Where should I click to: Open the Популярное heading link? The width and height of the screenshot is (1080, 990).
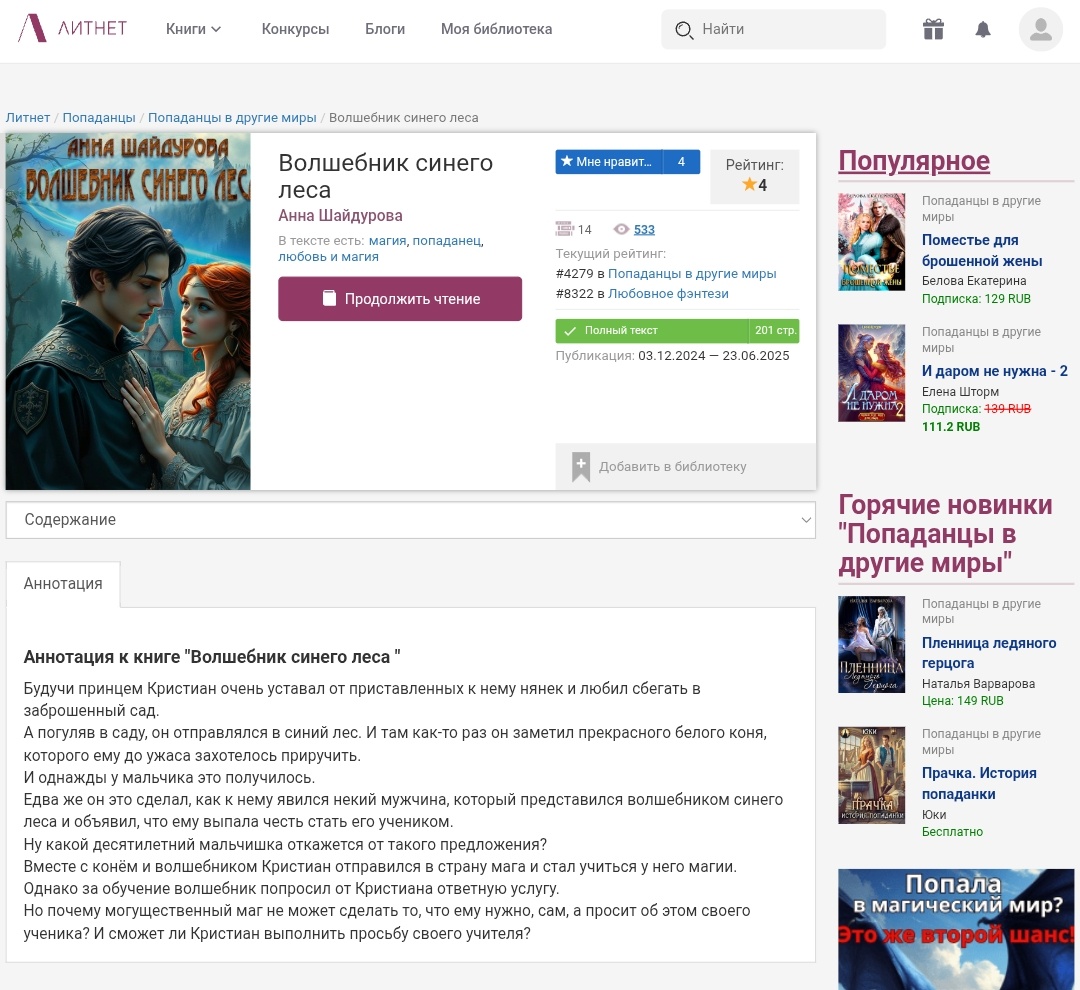[914, 161]
